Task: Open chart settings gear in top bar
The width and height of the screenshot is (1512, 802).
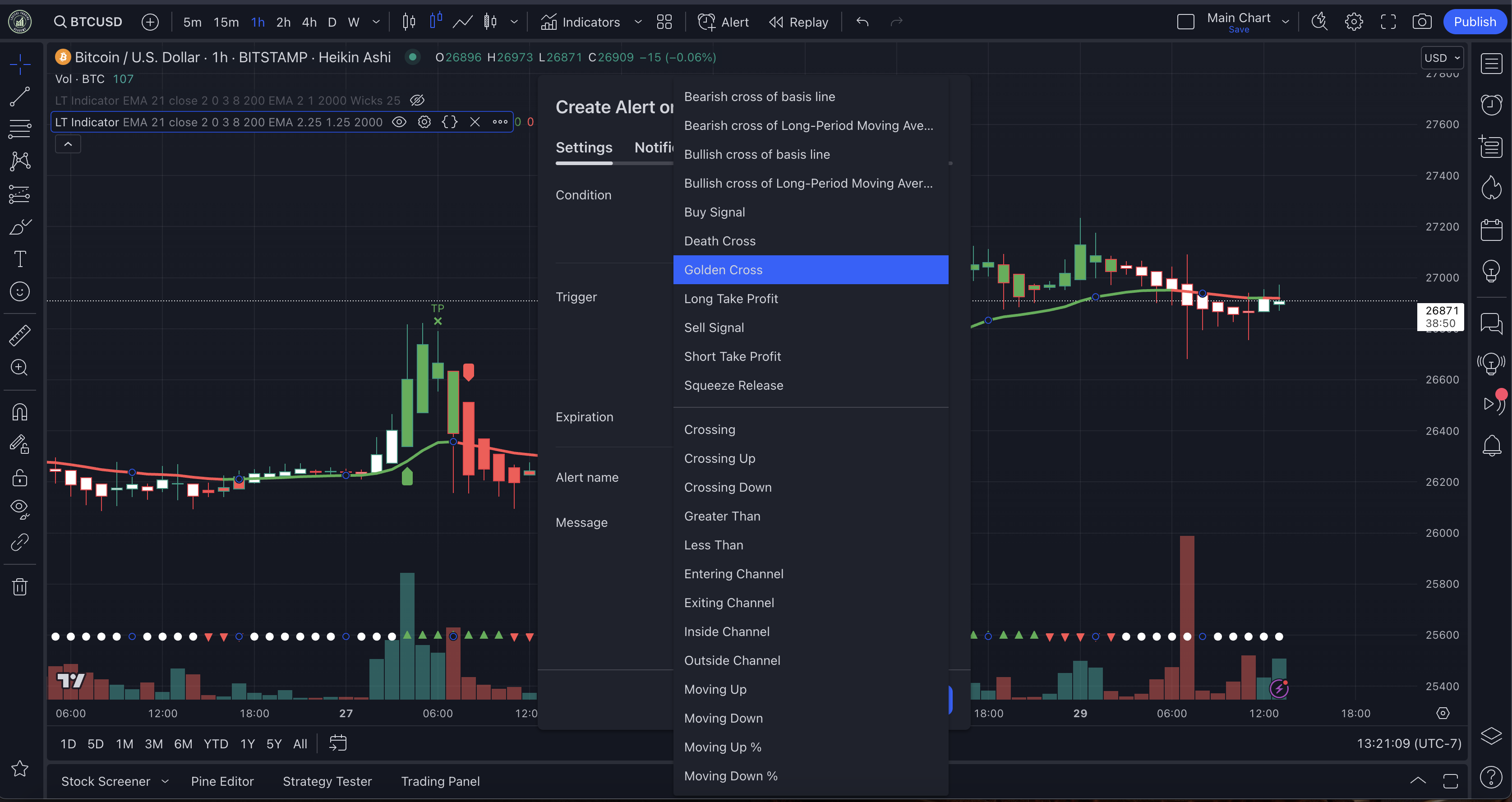Action: coord(1354,22)
